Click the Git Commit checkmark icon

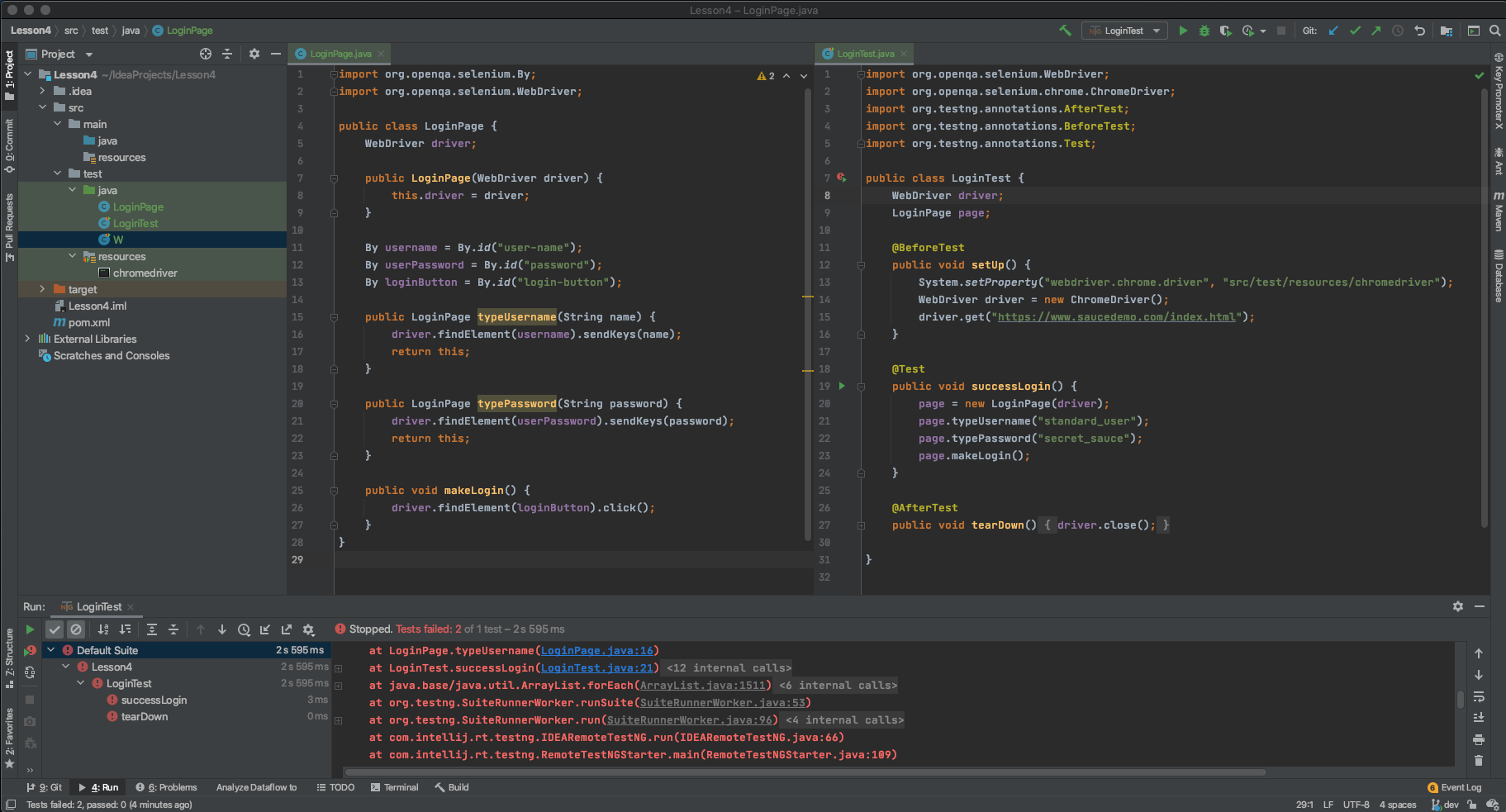pyautogui.click(x=1355, y=31)
